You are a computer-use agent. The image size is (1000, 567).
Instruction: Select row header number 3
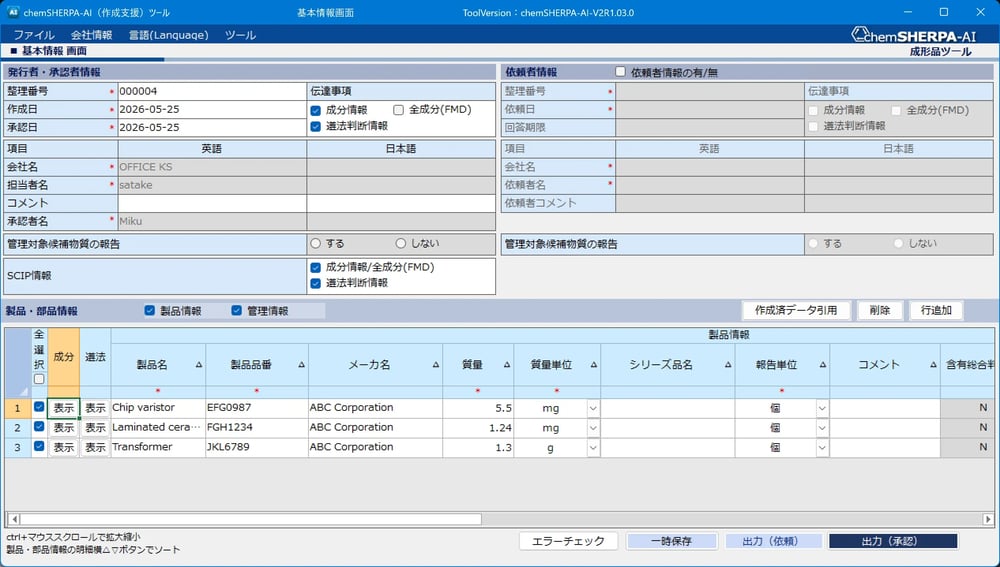coord(18,448)
